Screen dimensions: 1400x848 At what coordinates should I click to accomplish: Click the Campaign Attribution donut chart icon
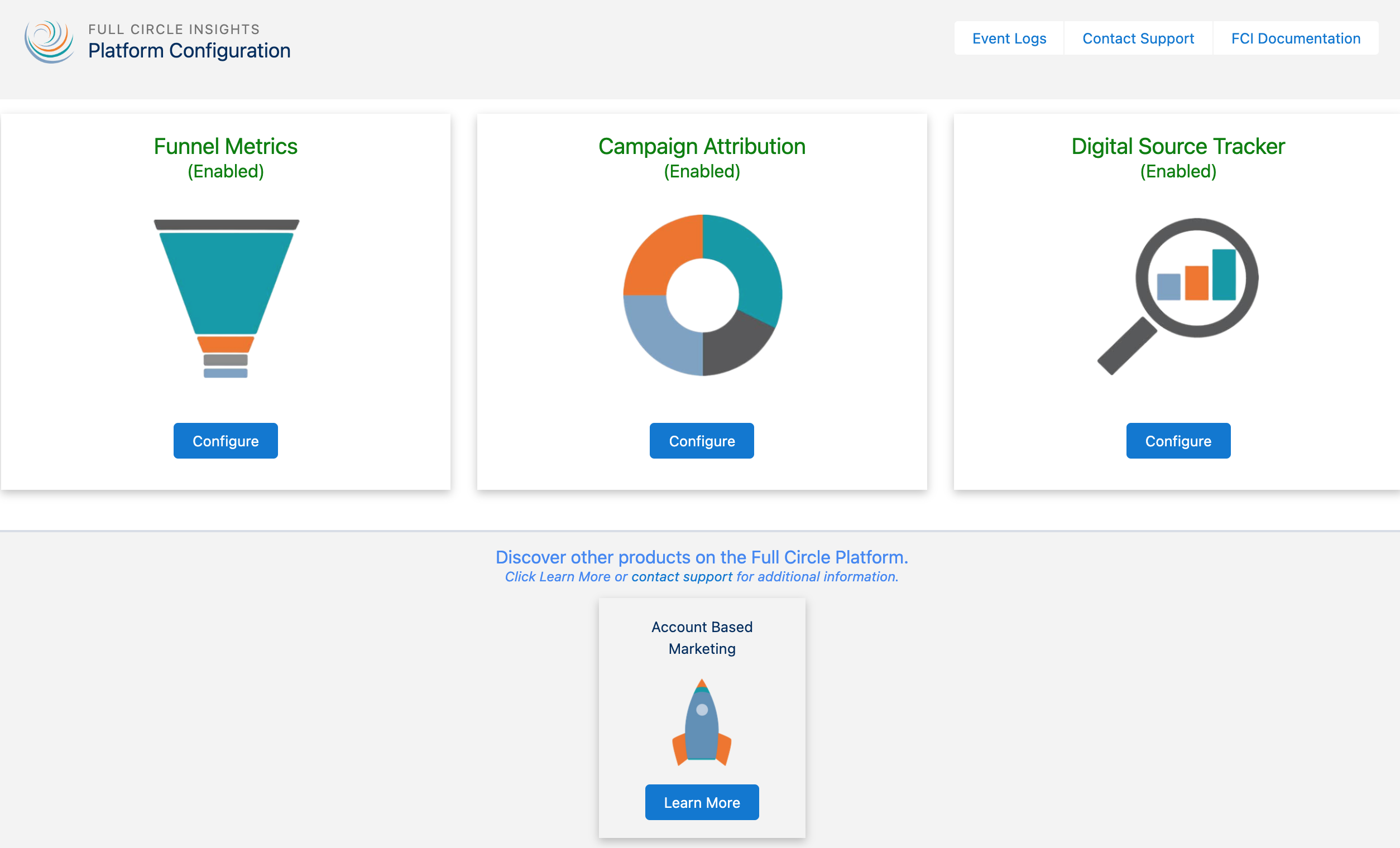pyautogui.click(x=702, y=295)
